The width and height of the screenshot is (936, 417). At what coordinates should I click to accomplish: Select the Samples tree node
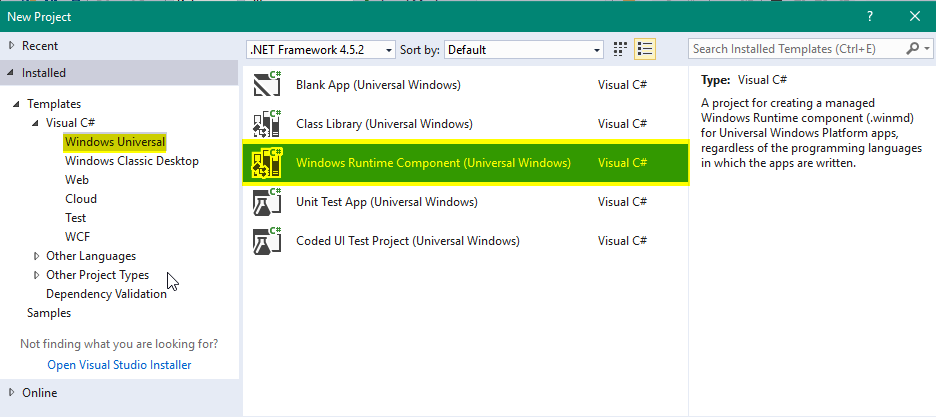pos(49,313)
